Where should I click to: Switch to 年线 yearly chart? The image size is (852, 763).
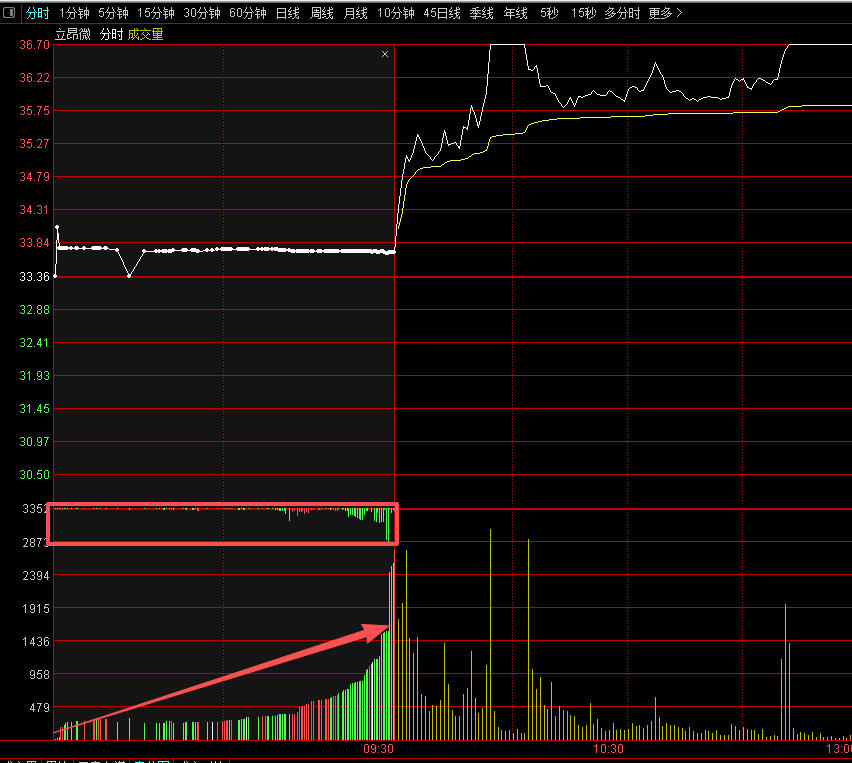[x=515, y=13]
